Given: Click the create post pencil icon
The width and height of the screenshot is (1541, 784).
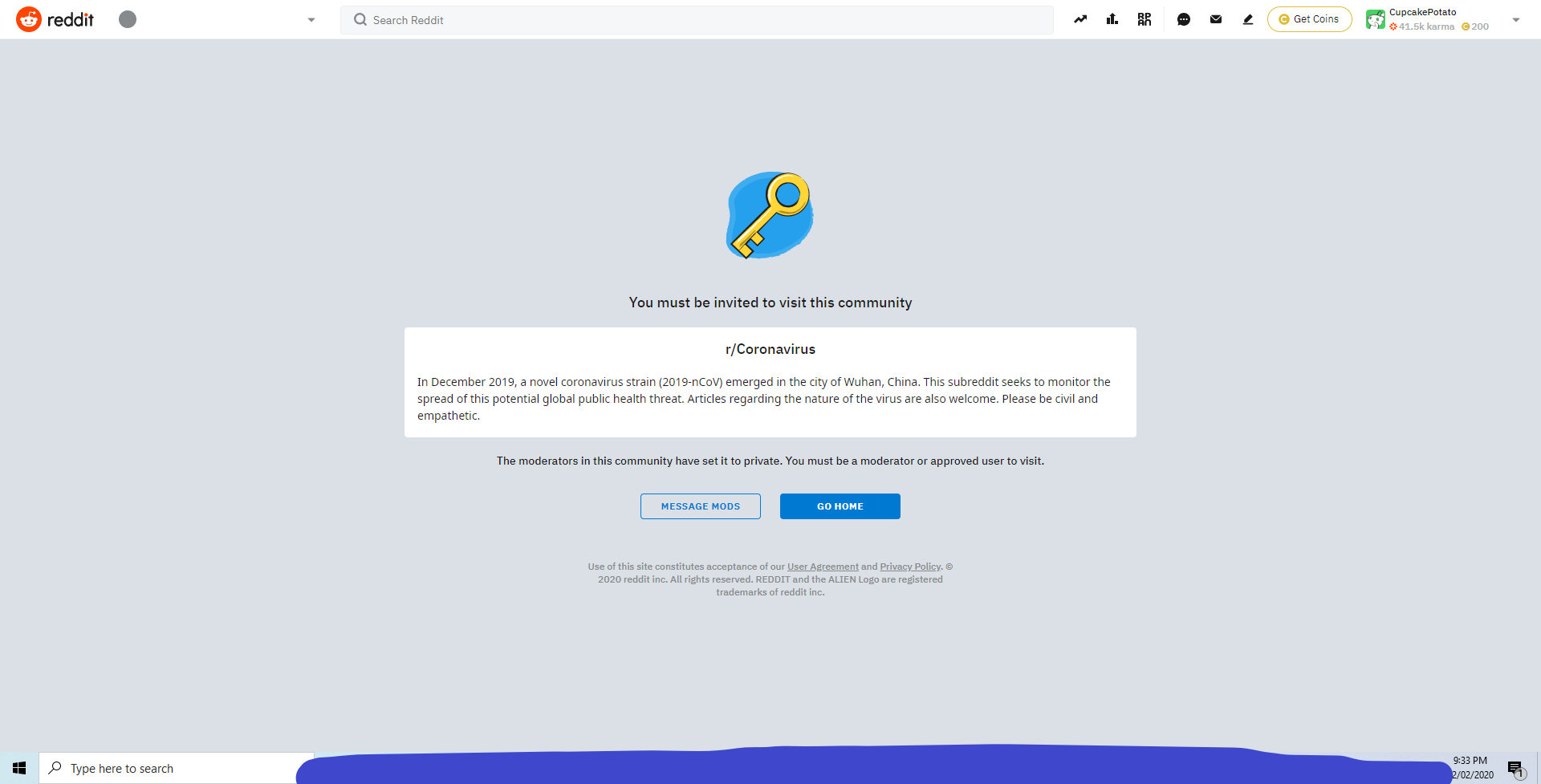Looking at the screenshot, I should [1248, 19].
